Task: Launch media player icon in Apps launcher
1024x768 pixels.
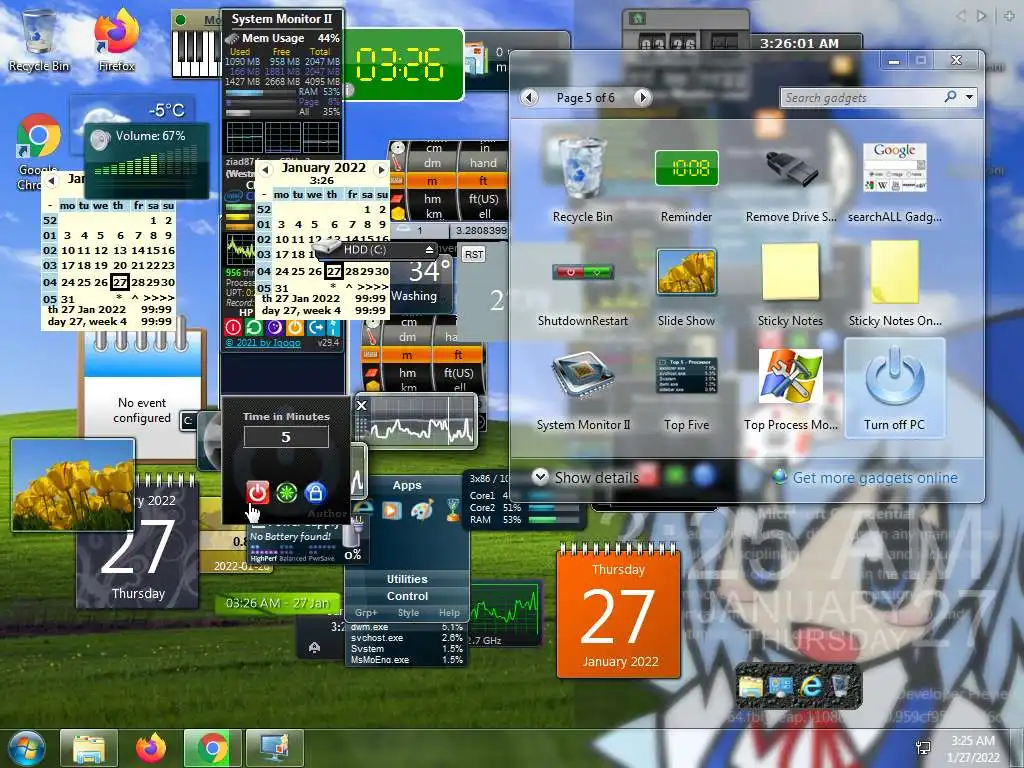Action: (392, 510)
